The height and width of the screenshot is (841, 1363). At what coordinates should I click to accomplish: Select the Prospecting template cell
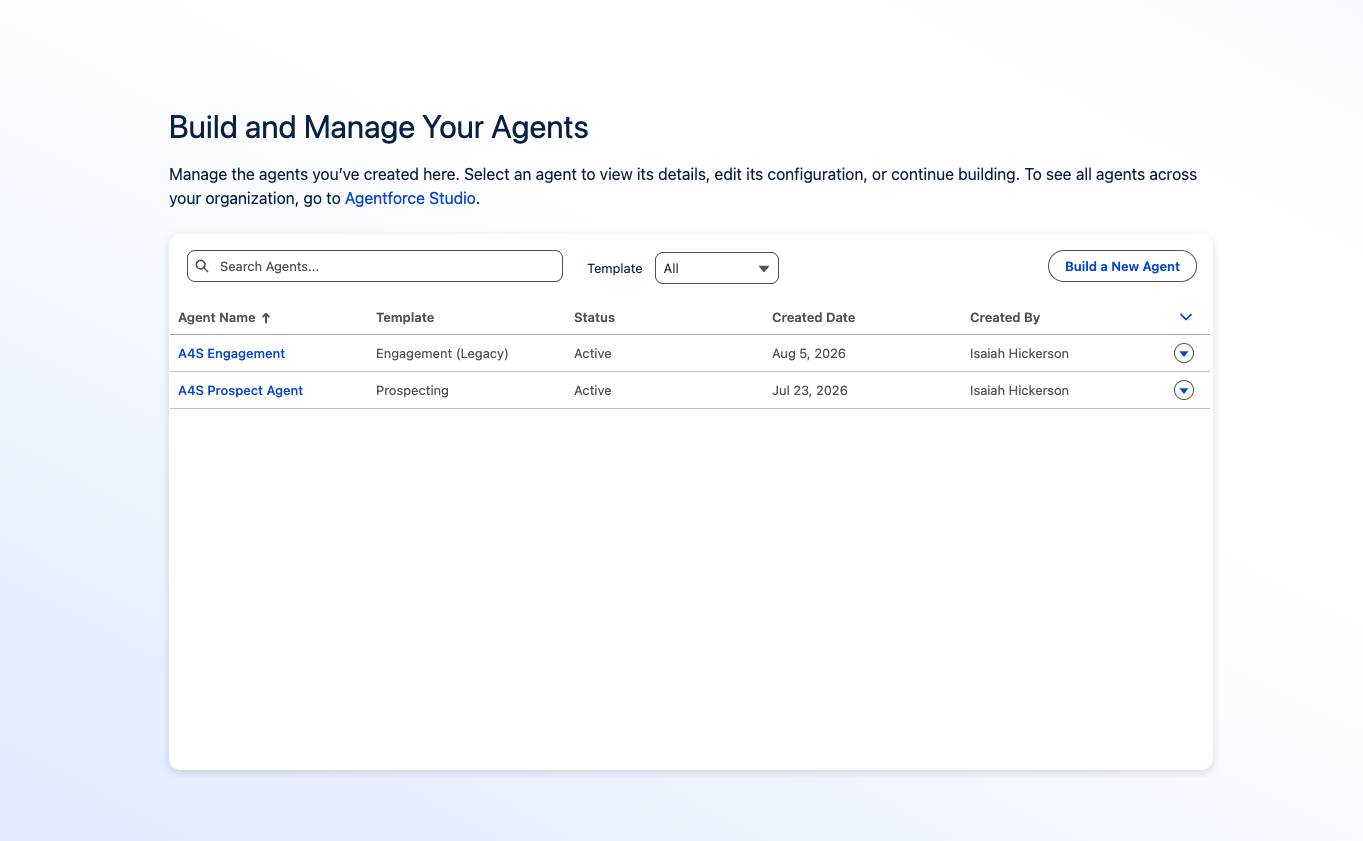pyautogui.click(x=412, y=390)
